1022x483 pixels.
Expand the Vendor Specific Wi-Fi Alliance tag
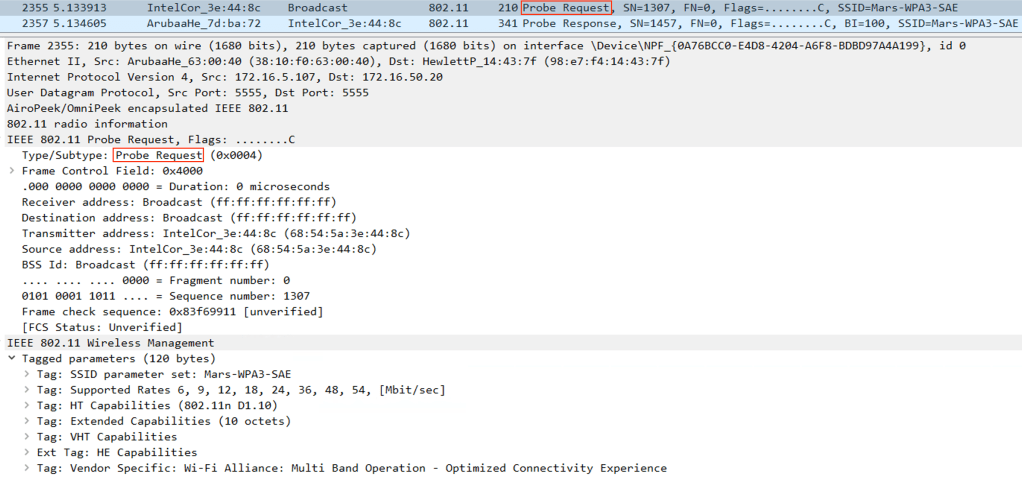(26, 468)
